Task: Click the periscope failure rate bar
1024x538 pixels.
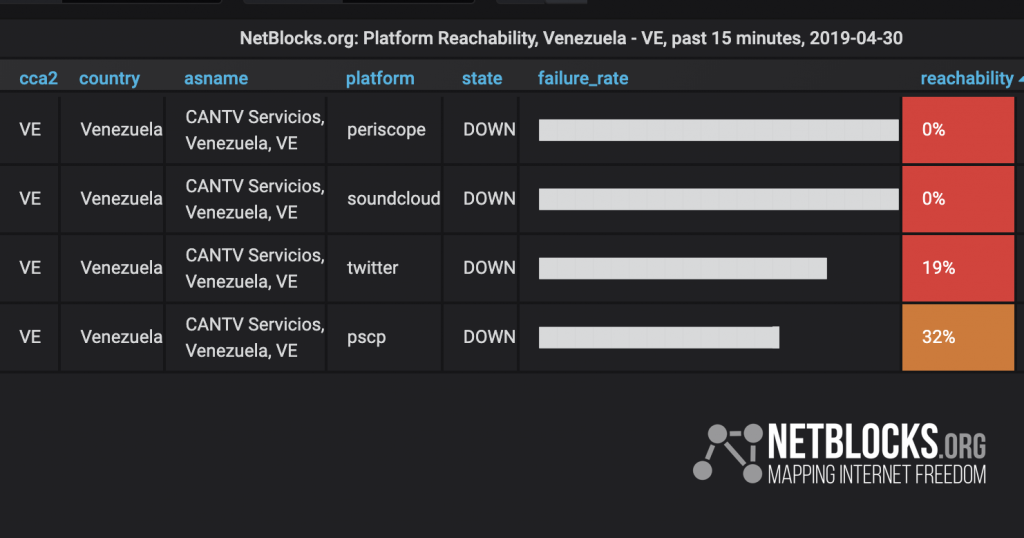Action: coord(718,130)
